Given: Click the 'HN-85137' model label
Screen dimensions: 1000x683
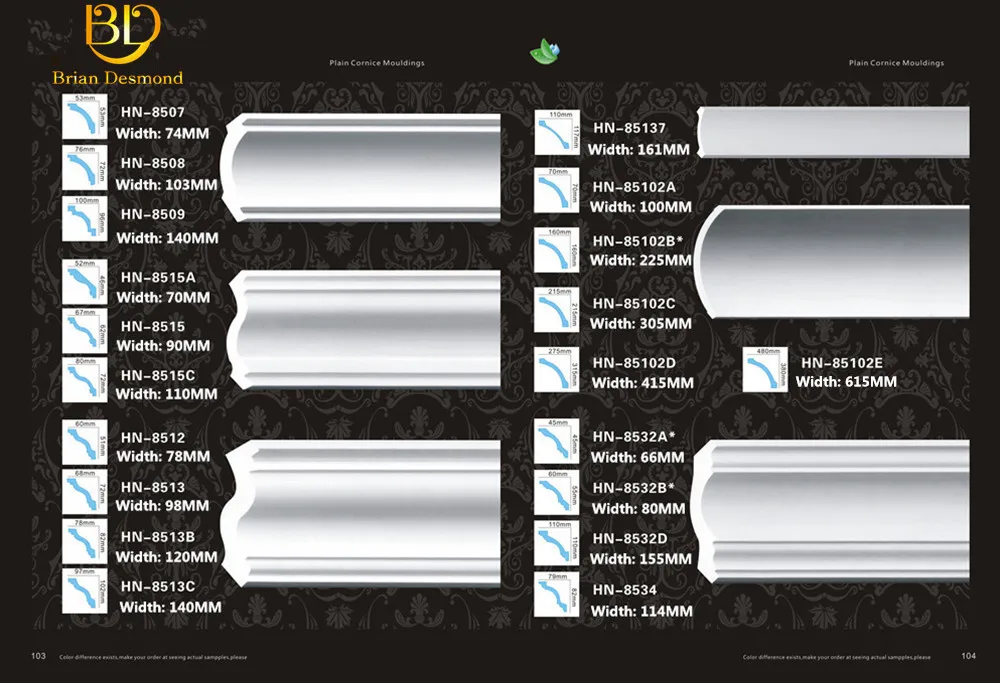Looking at the screenshot, I should [x=629, y=128].
